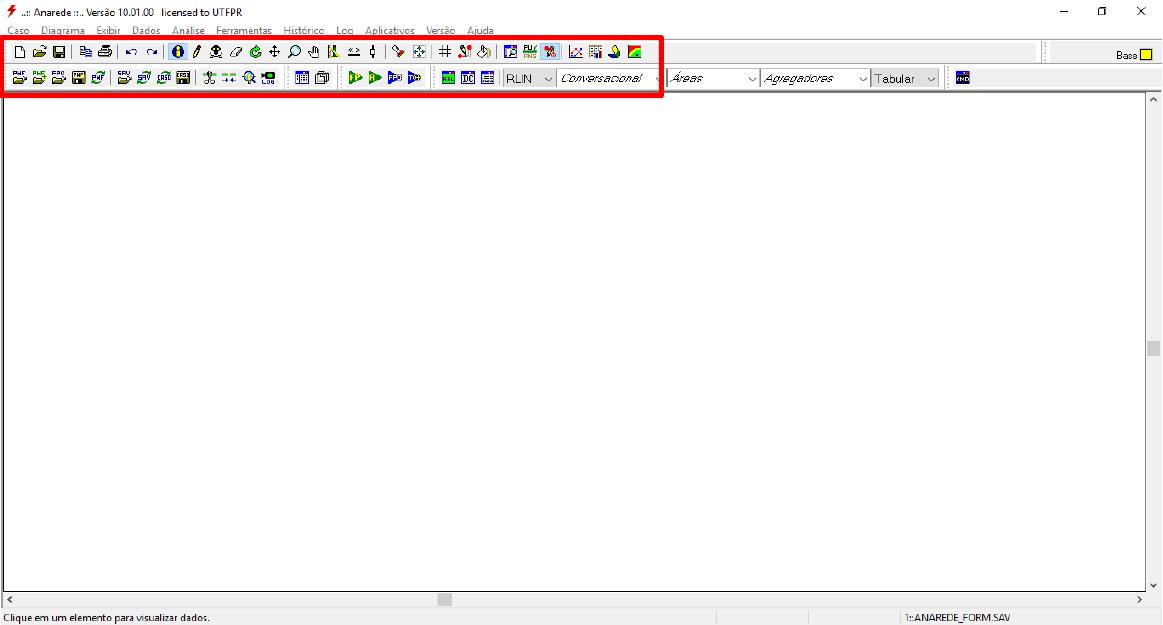Screen dimensions: 1163x625
Task: Open the Análise menu
Action: point(188,31)
